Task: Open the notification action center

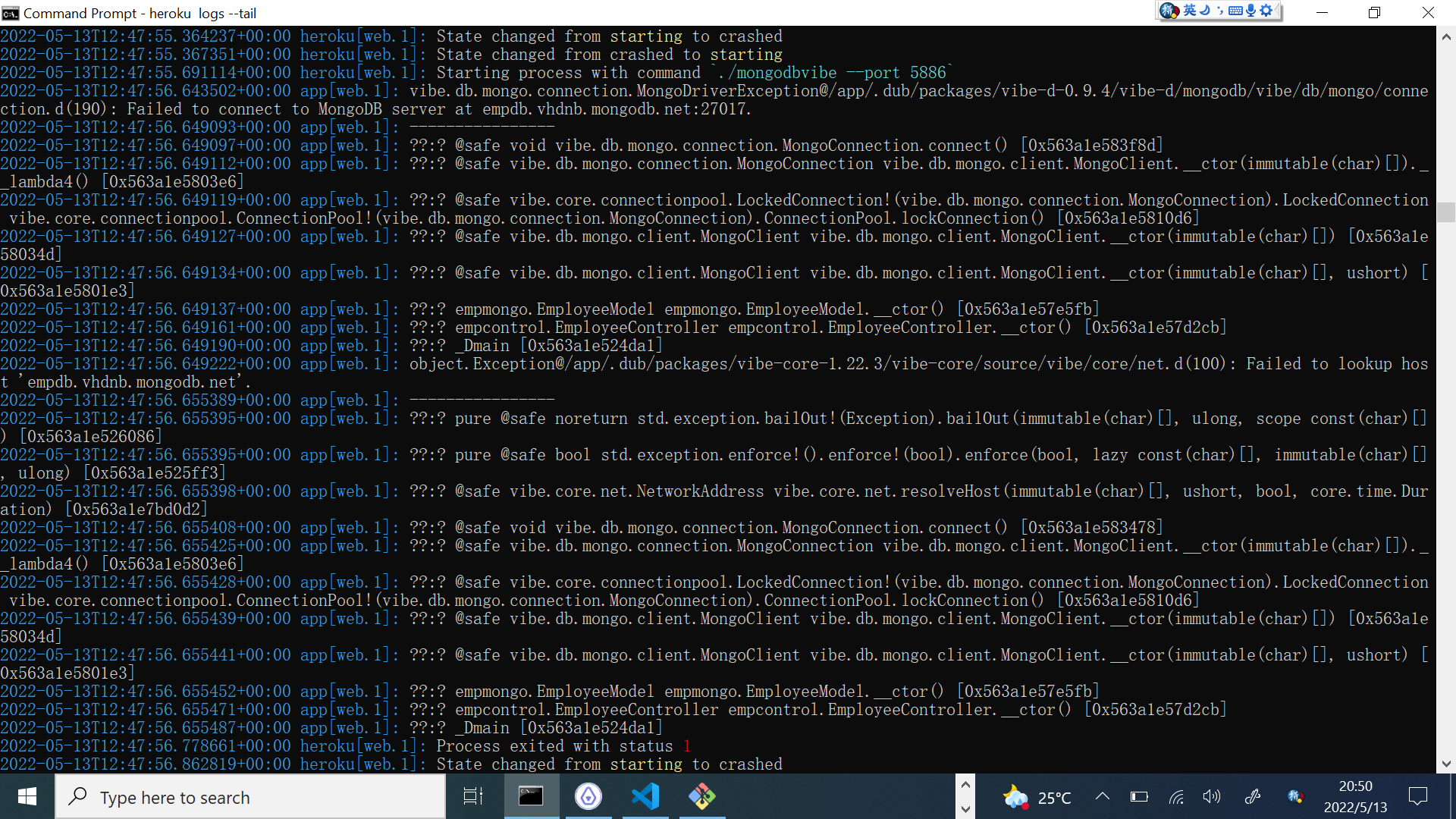Action: pyautogui.click(x=1417, y=796)
